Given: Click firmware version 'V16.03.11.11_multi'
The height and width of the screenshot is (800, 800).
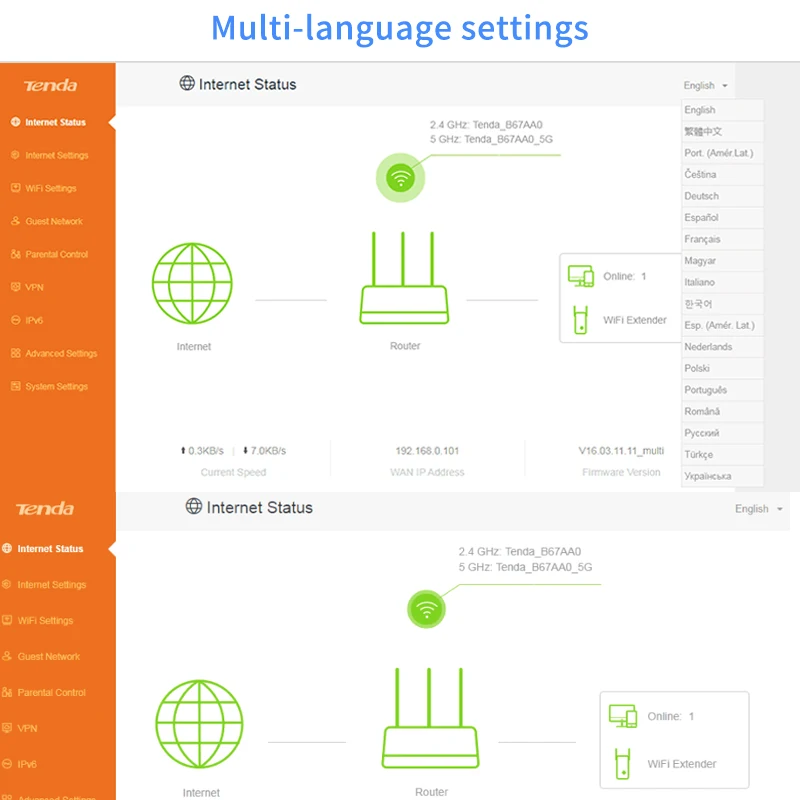Looking at the screenshot, I should pyautogui.click(x=621, y=451).
